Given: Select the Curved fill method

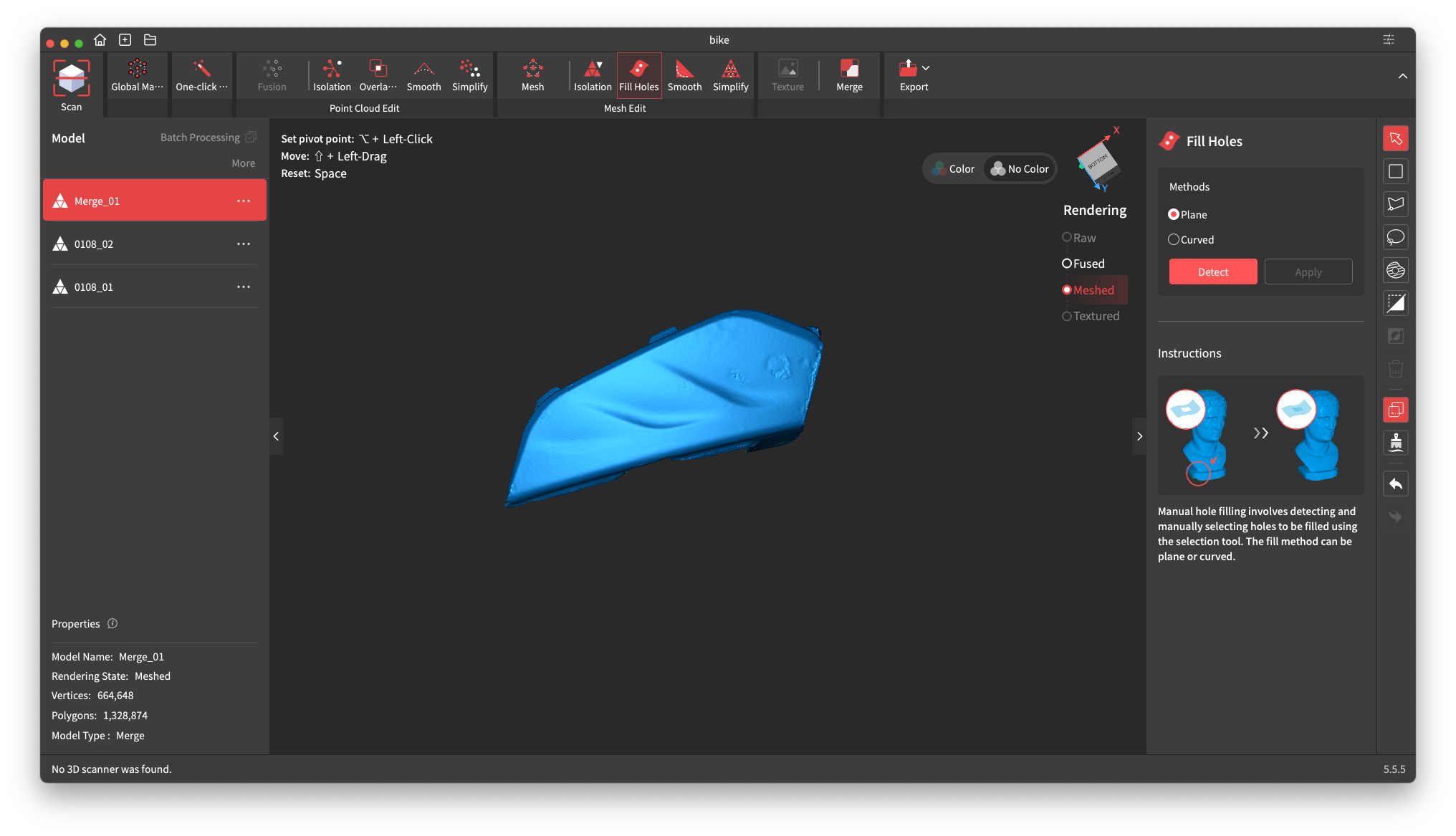Looking at the screenshot, I should point(1174,239).
